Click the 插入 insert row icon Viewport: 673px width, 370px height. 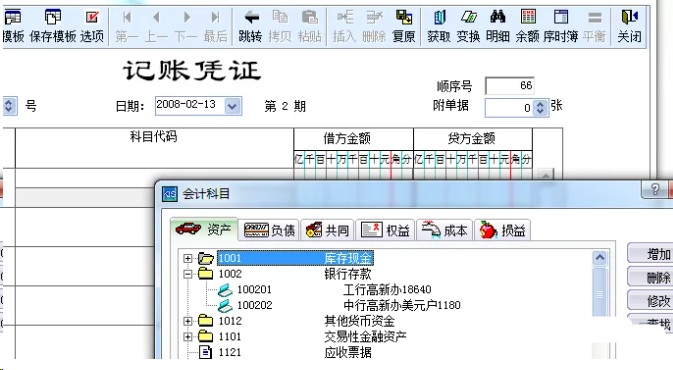tap(345, 26)
